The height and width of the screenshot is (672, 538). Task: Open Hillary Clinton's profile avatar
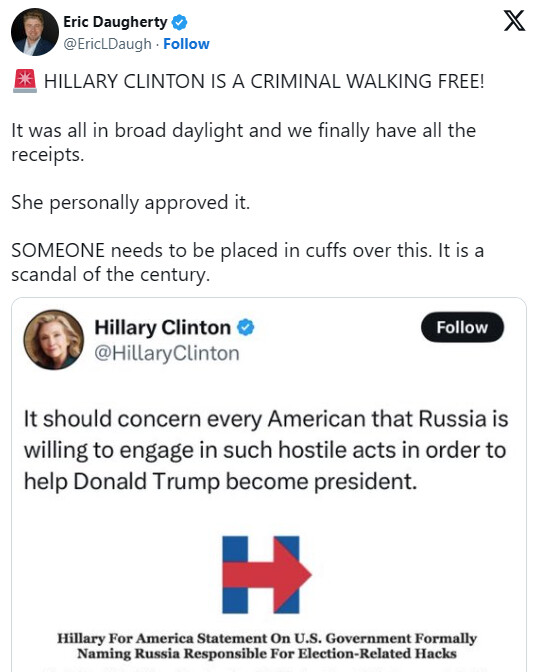pyautogui.click(x=54, y=340)
